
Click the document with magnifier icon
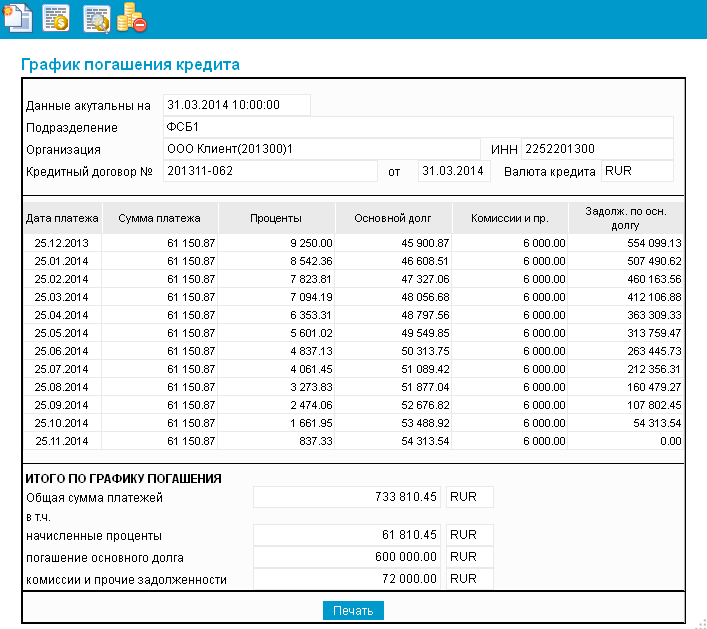(96, 17)
